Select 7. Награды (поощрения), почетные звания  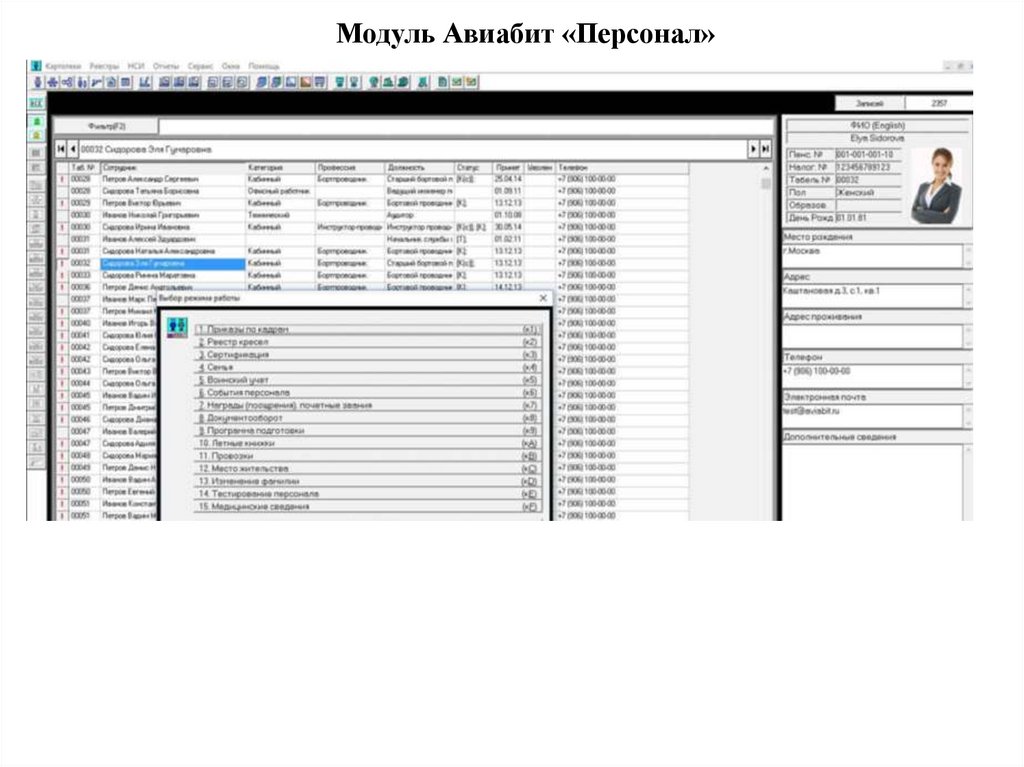click(368, 405)
